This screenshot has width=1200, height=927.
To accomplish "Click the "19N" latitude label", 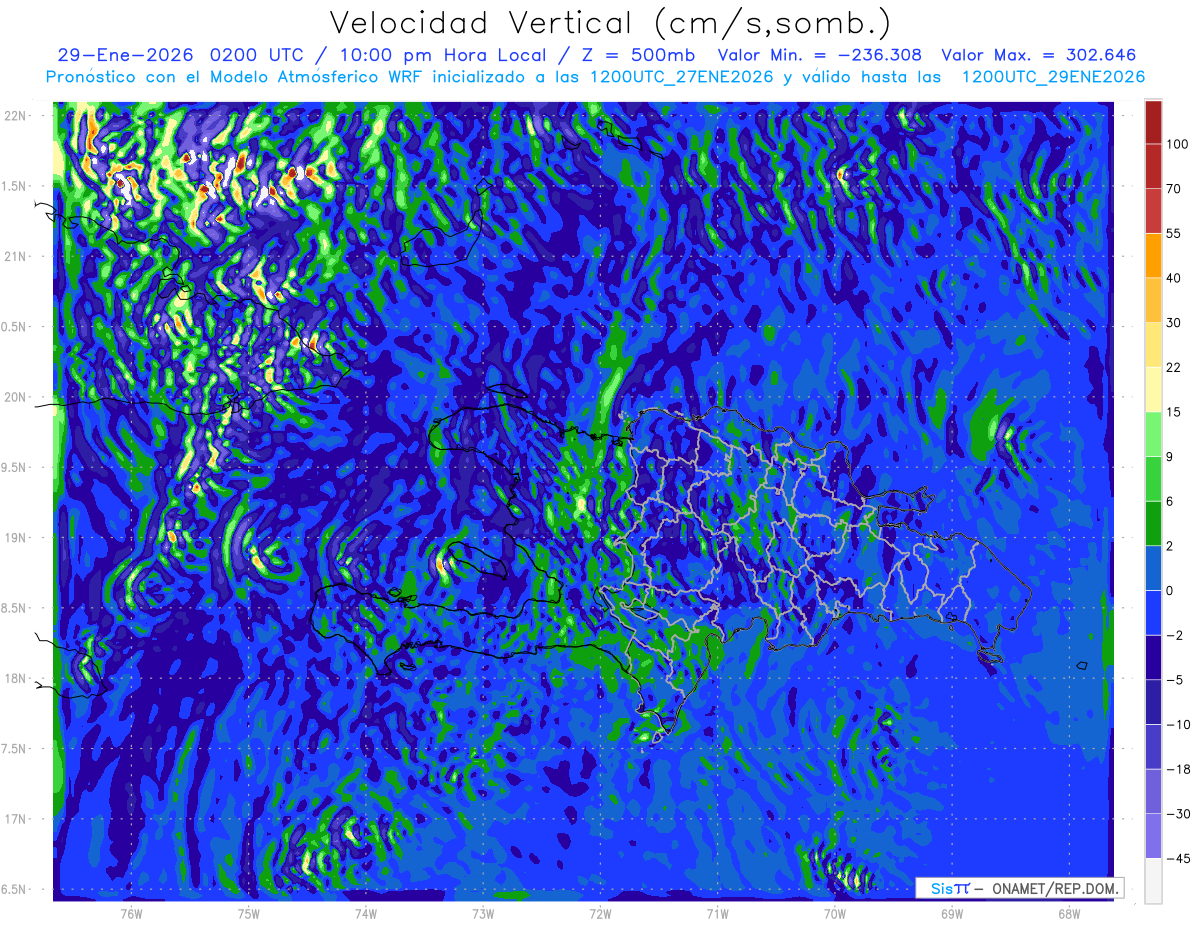I will [x=17, y=538].
